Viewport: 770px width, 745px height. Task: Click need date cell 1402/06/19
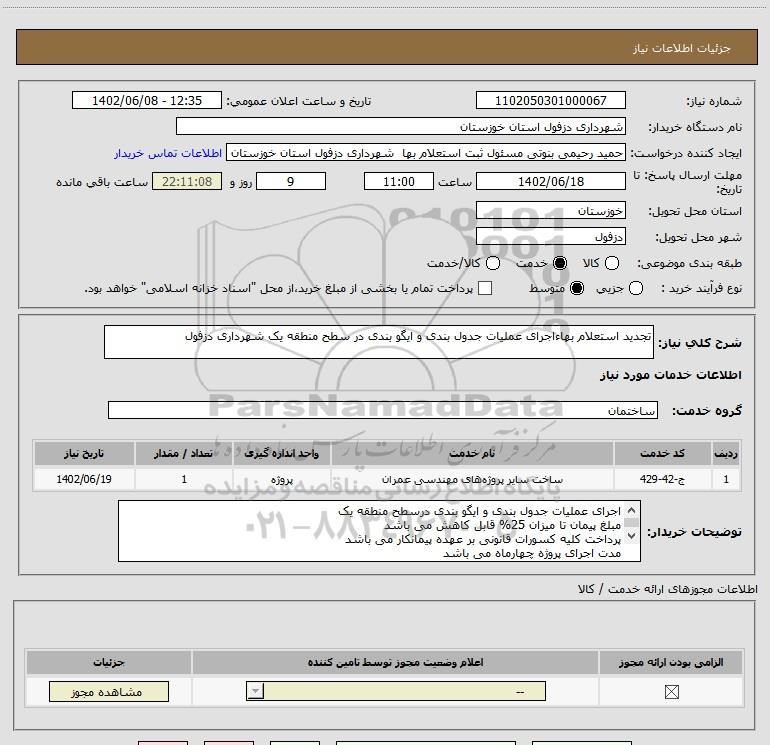point(84,479)
